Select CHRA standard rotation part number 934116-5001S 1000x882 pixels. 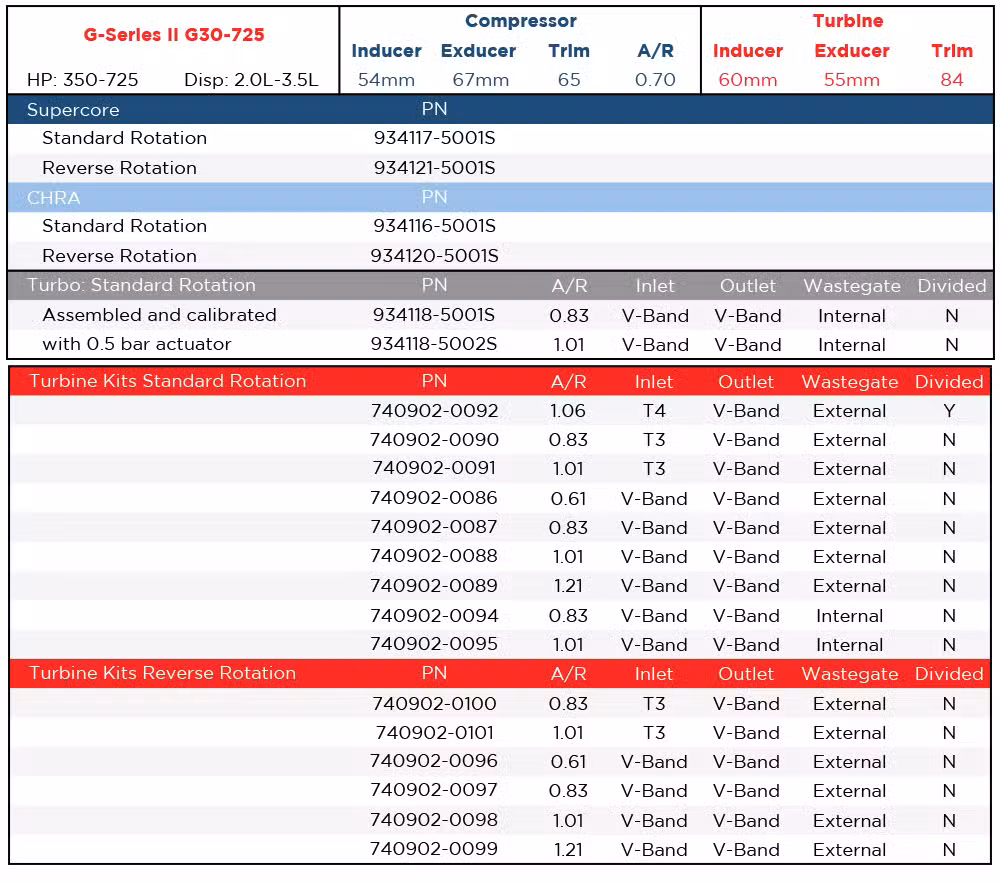(x=434, y=226)
